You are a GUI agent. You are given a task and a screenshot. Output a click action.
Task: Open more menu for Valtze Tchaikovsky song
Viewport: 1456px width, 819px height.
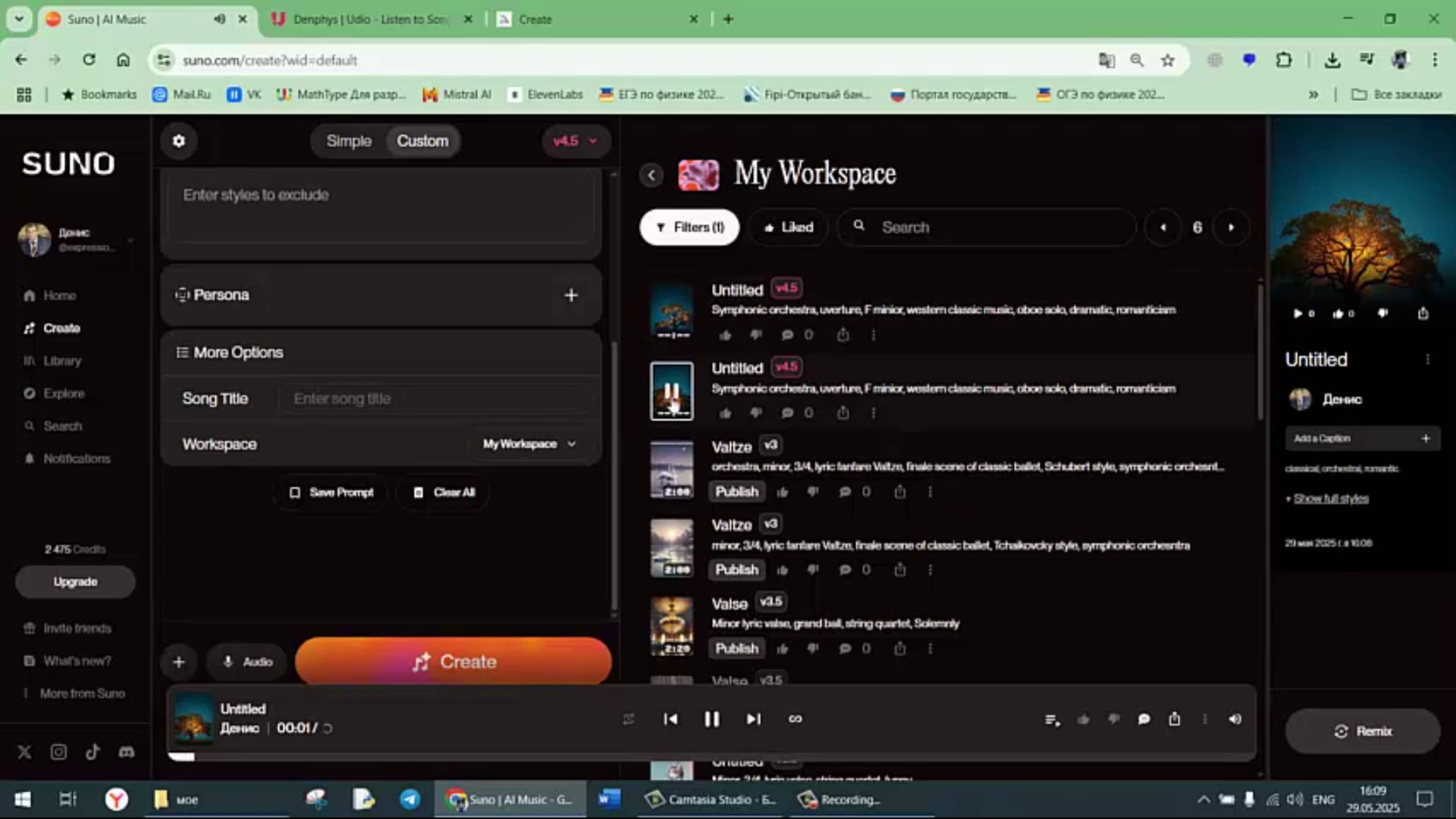[930, 570]
